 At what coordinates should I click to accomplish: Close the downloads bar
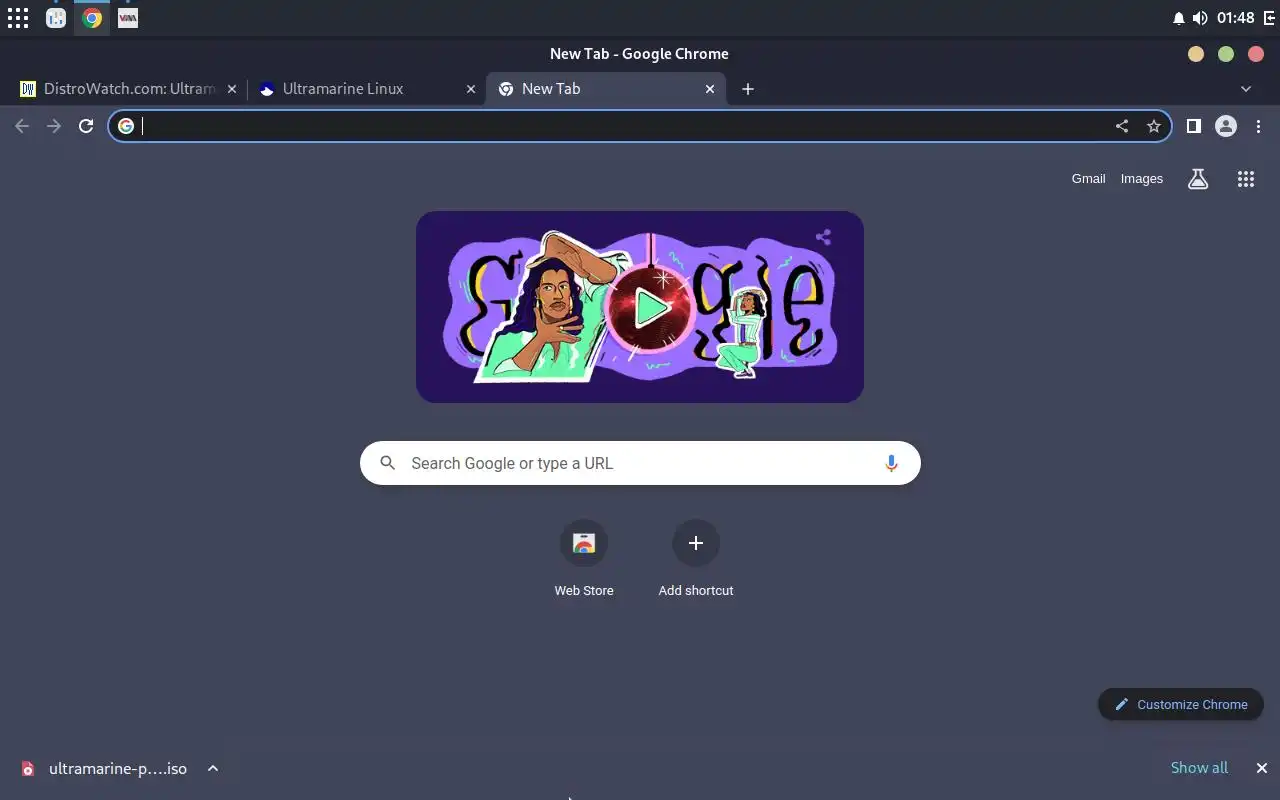pos(1262,768)
